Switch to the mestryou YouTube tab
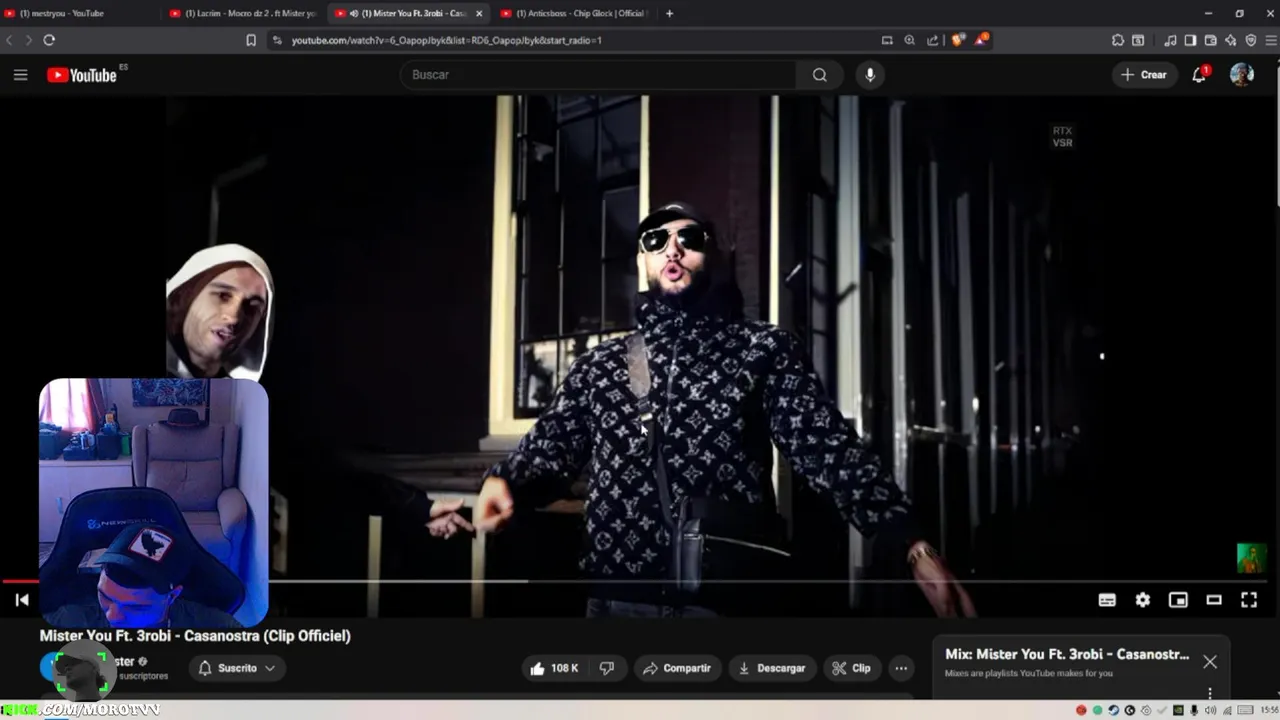This screenshot has height=720, width=1280. tap(78, 13)
